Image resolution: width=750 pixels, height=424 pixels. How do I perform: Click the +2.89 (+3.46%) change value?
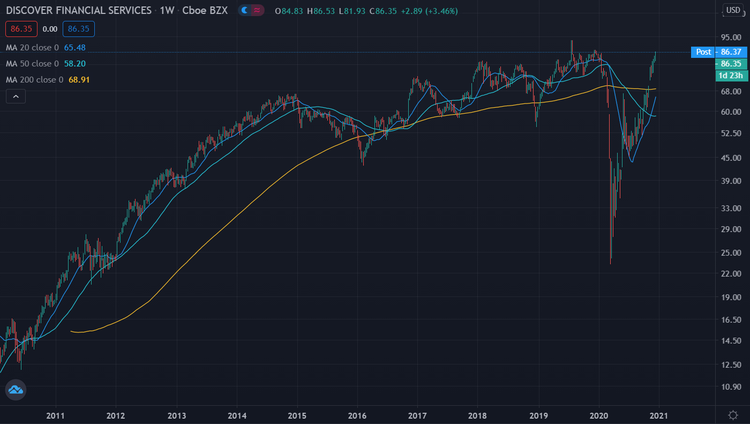[429, 11]
